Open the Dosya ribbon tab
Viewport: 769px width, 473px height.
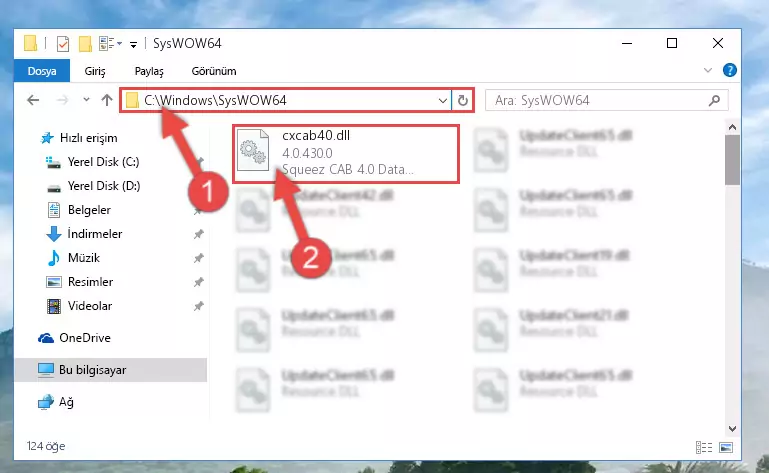(42, 71)
